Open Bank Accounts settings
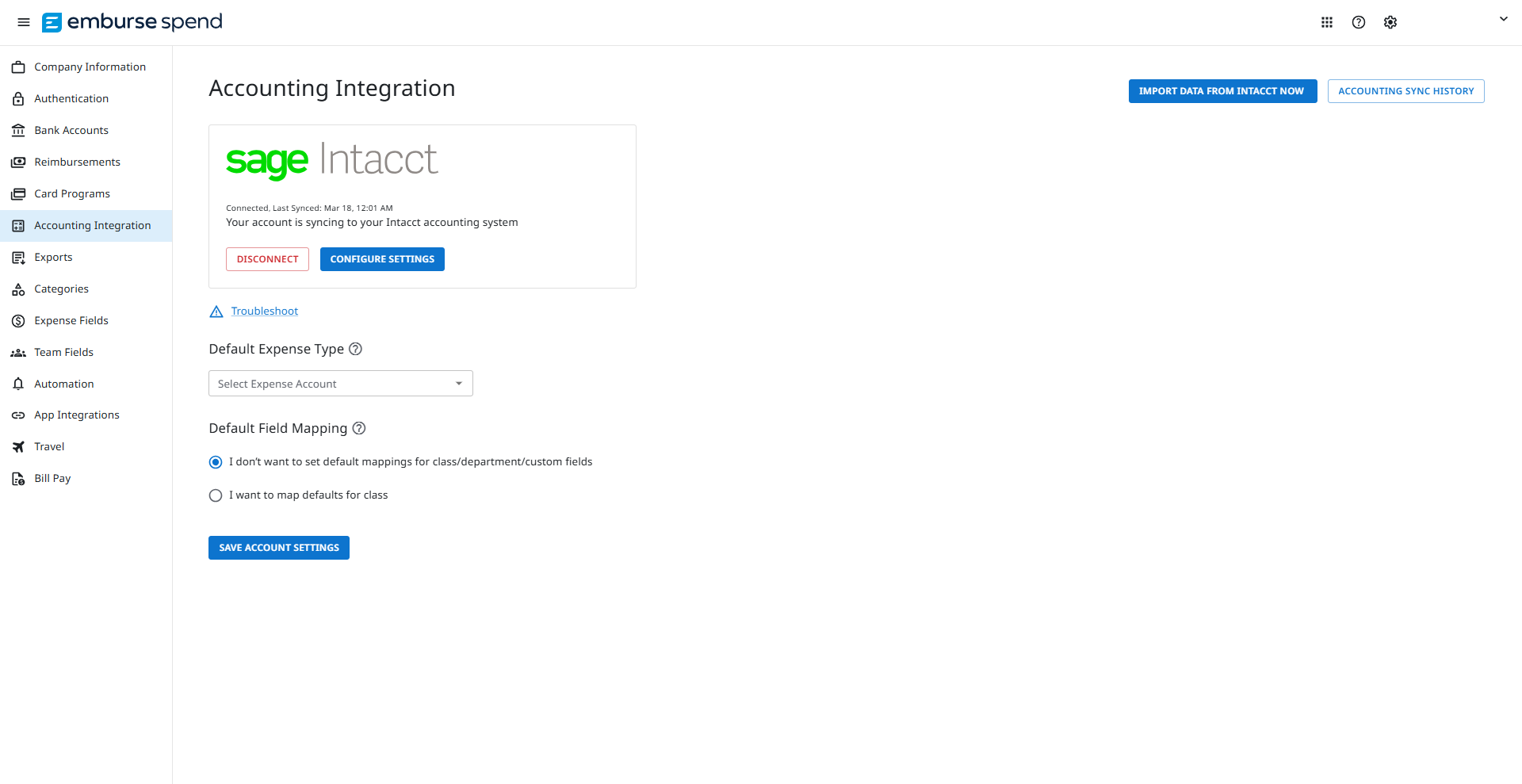1522x784 pixels. pos(71,130)
